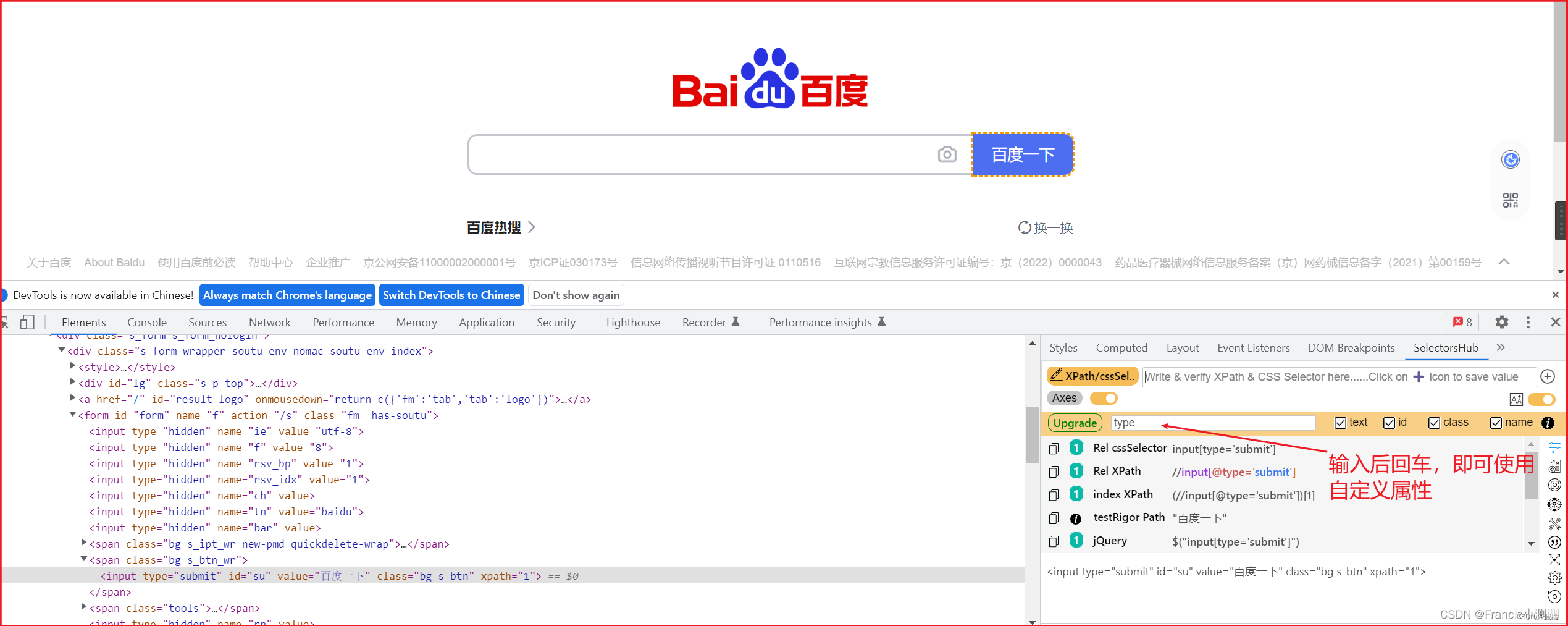Click the Baidu QR code icon
Screen dimensions: 1568x626
click(x=1511, y=200)
